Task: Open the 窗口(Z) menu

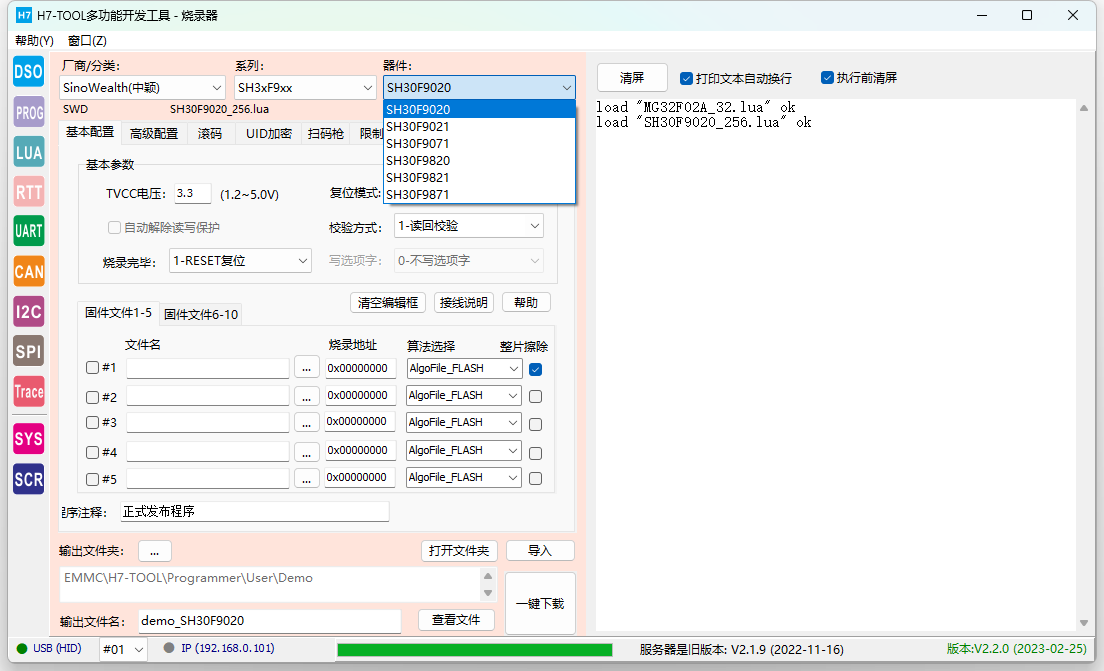Action: click(87, 41)
